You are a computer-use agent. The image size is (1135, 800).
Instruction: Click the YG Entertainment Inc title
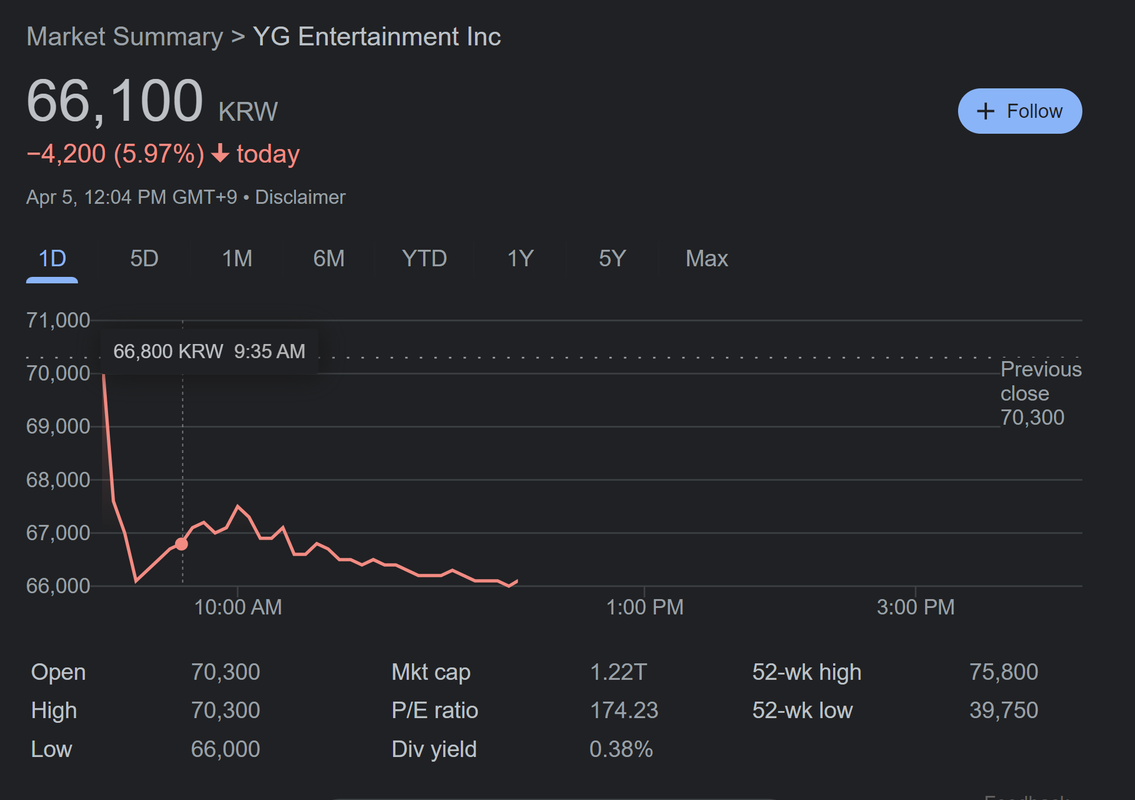click(376, 36)
